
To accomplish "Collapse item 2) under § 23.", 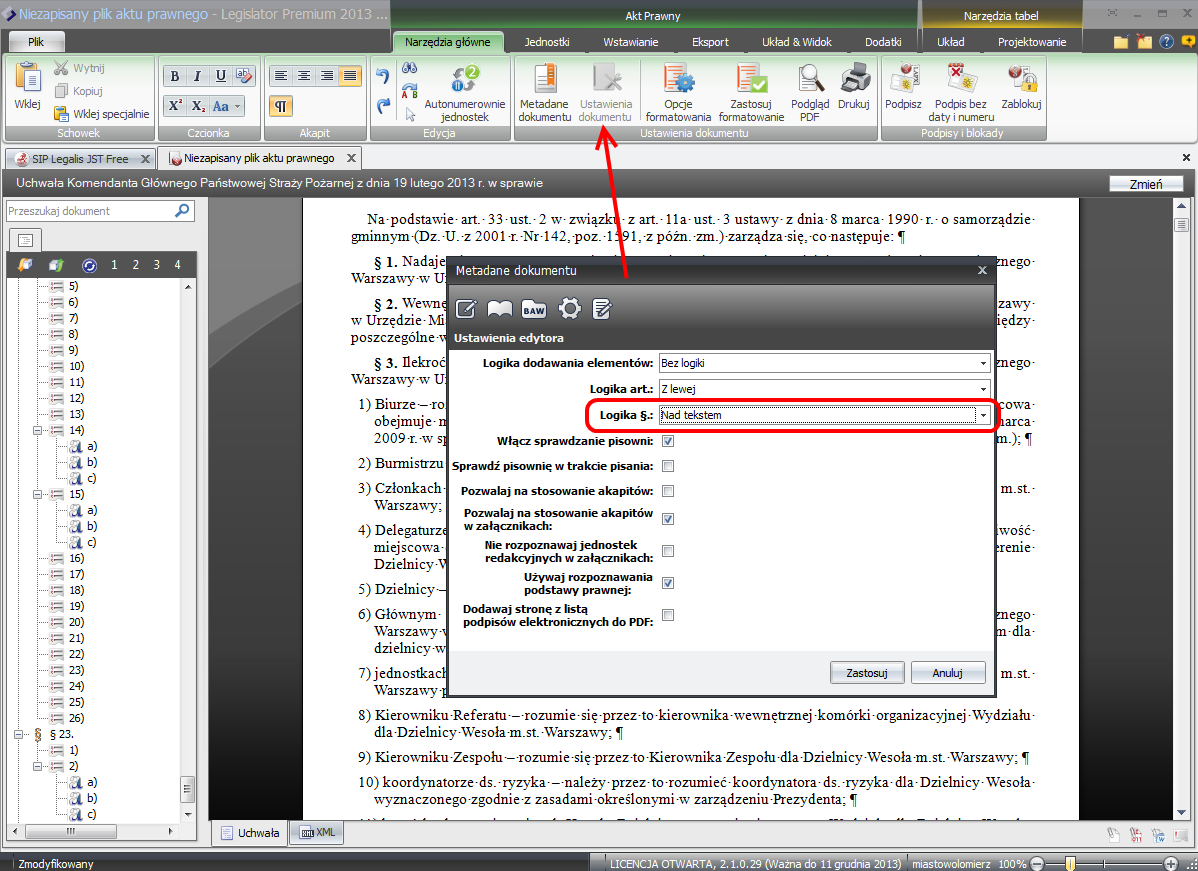I will click(37, 766).
